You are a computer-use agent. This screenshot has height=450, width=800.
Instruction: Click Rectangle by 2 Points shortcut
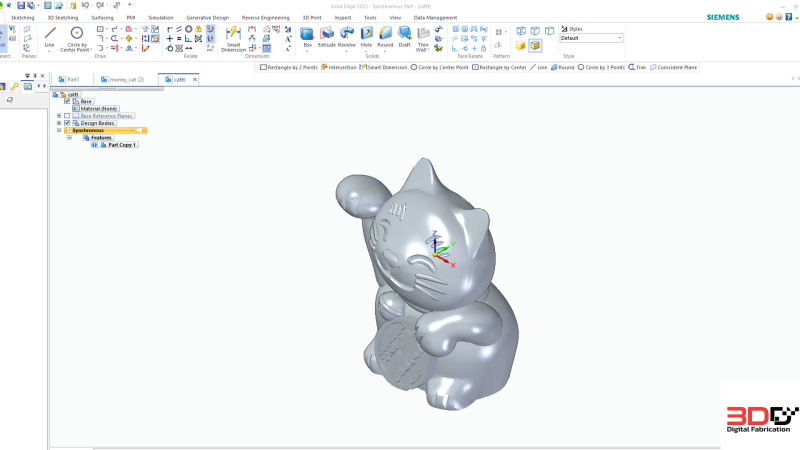(289, 67)
